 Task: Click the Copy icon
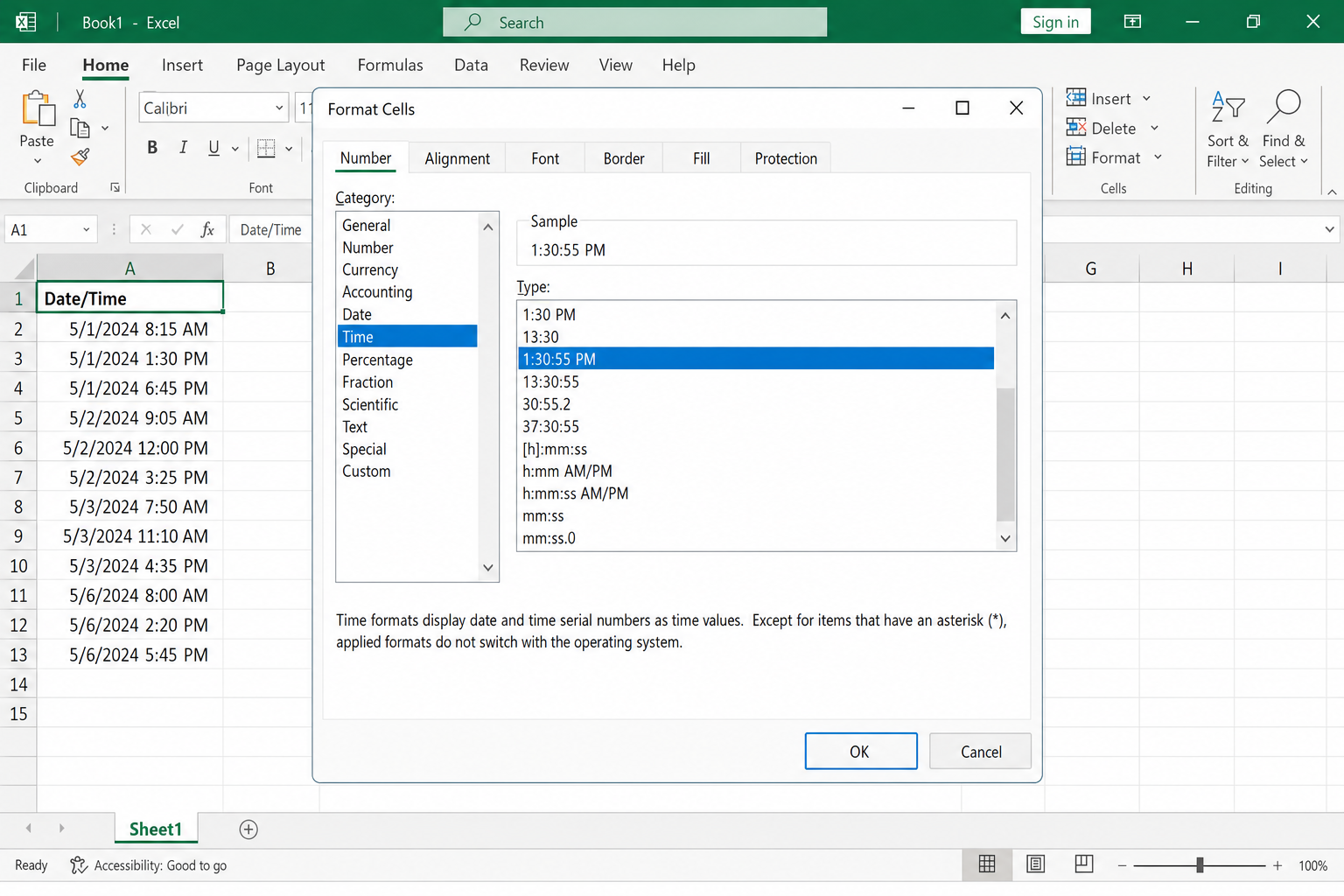80,129
